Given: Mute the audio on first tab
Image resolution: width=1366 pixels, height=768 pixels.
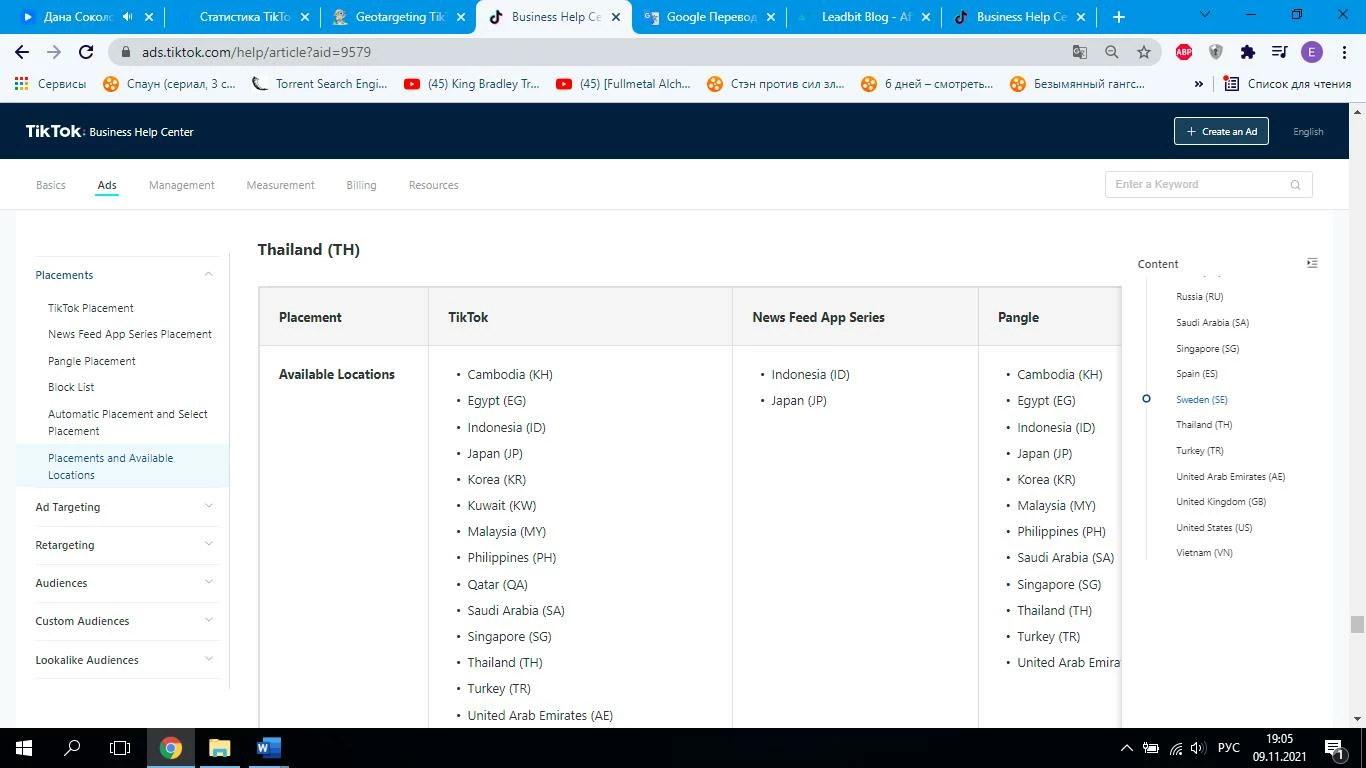Looking at the screenshot, I should (127, 16).
